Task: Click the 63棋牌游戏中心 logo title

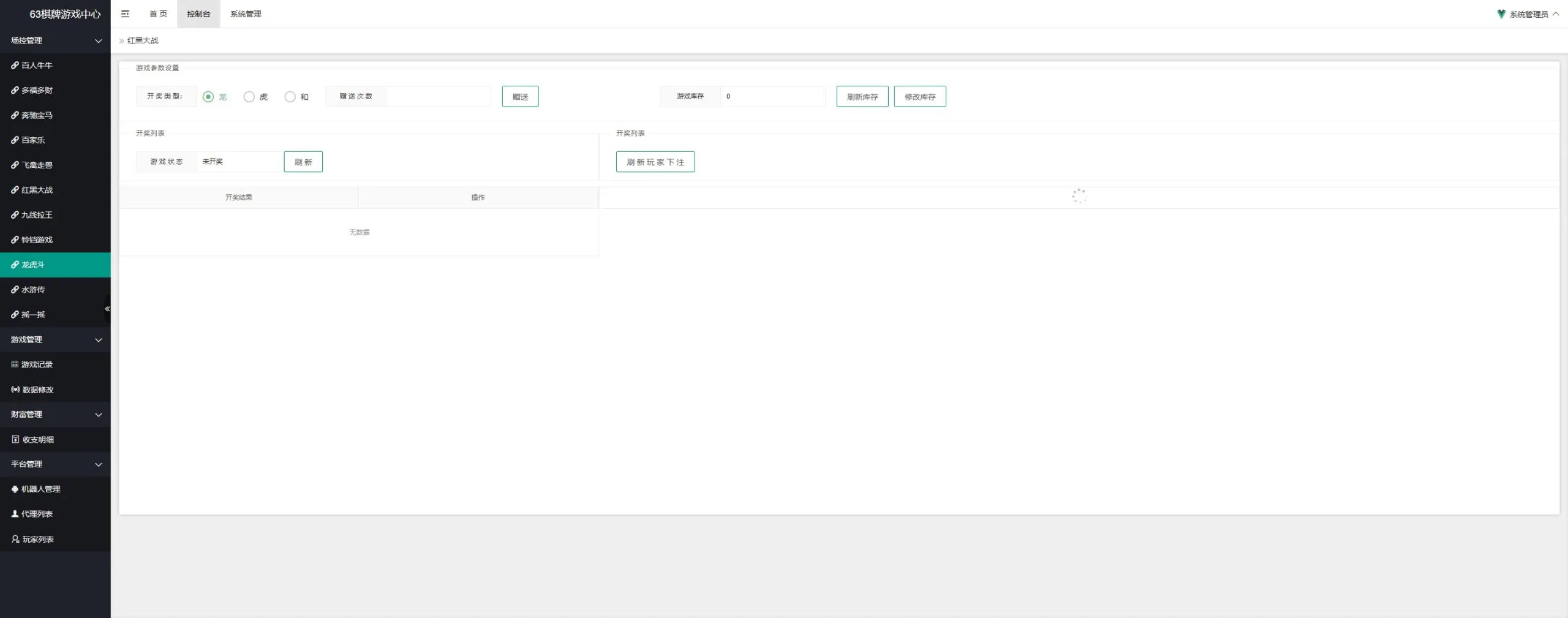Action: coord(65,14)
